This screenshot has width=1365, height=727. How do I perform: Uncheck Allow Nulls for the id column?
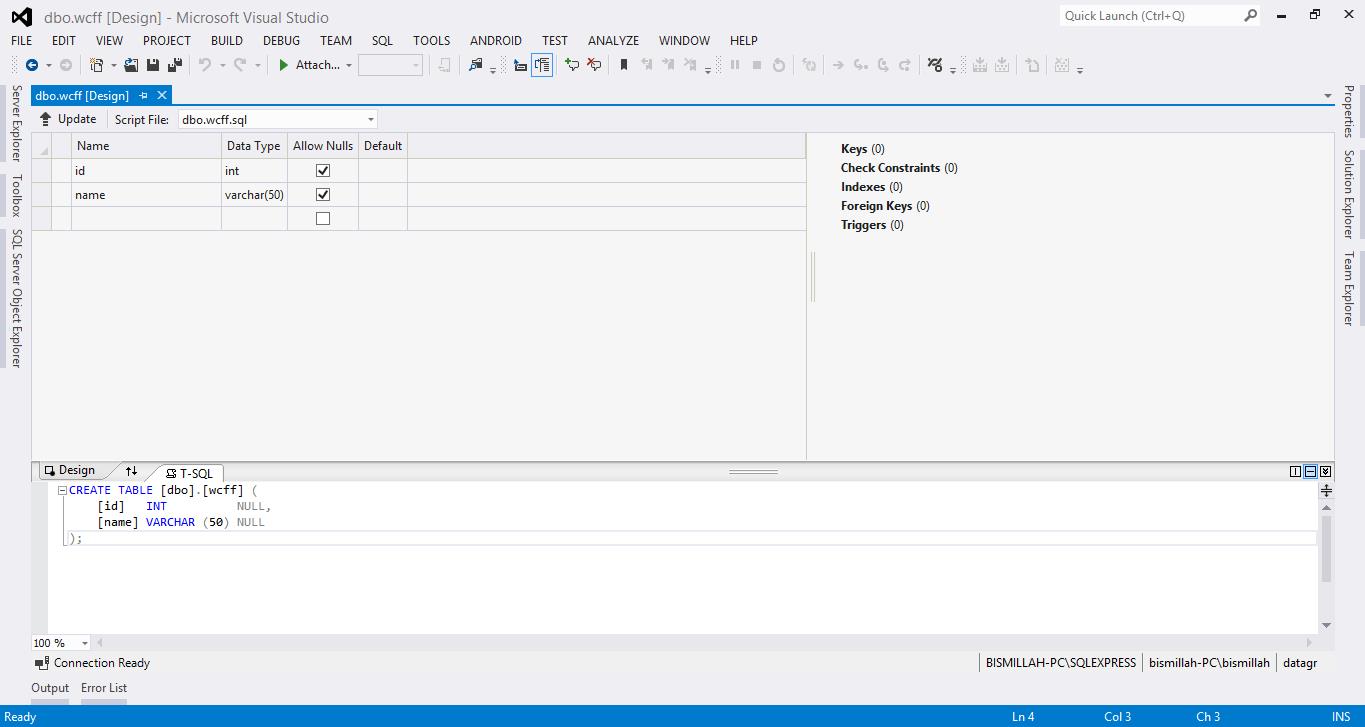click(x=322, y=171)
